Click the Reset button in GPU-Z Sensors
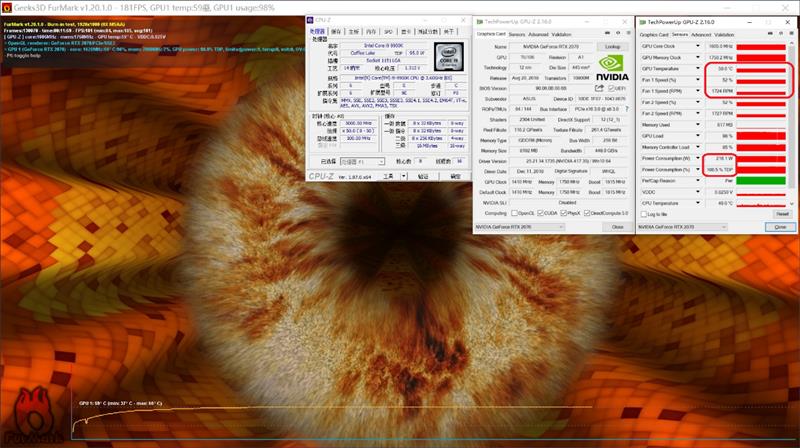Screen dimensions: 800x448 (x=782, y=214)
